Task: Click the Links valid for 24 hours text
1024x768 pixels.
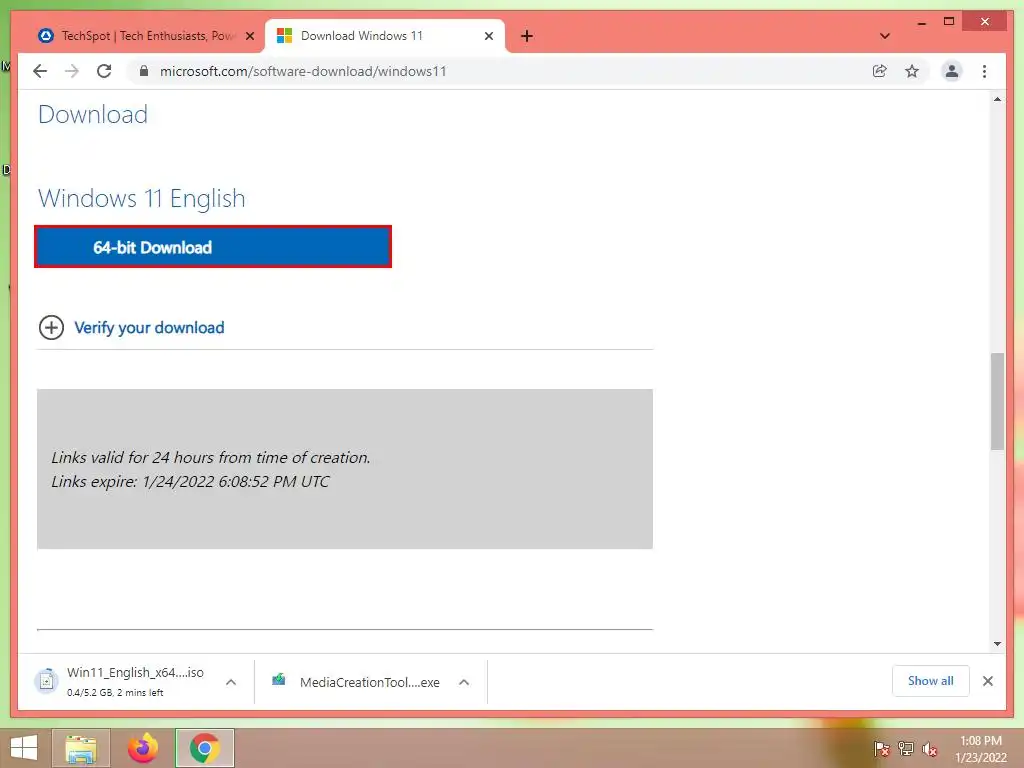Action: tap(210, 458)
